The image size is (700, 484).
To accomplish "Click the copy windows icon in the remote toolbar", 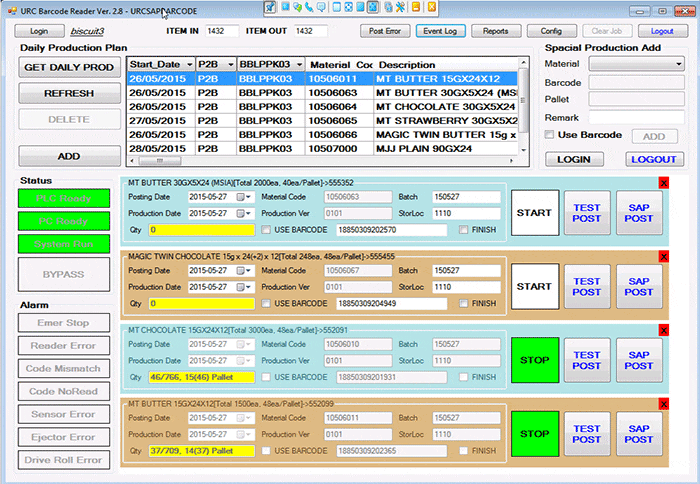I will point(388,7).
